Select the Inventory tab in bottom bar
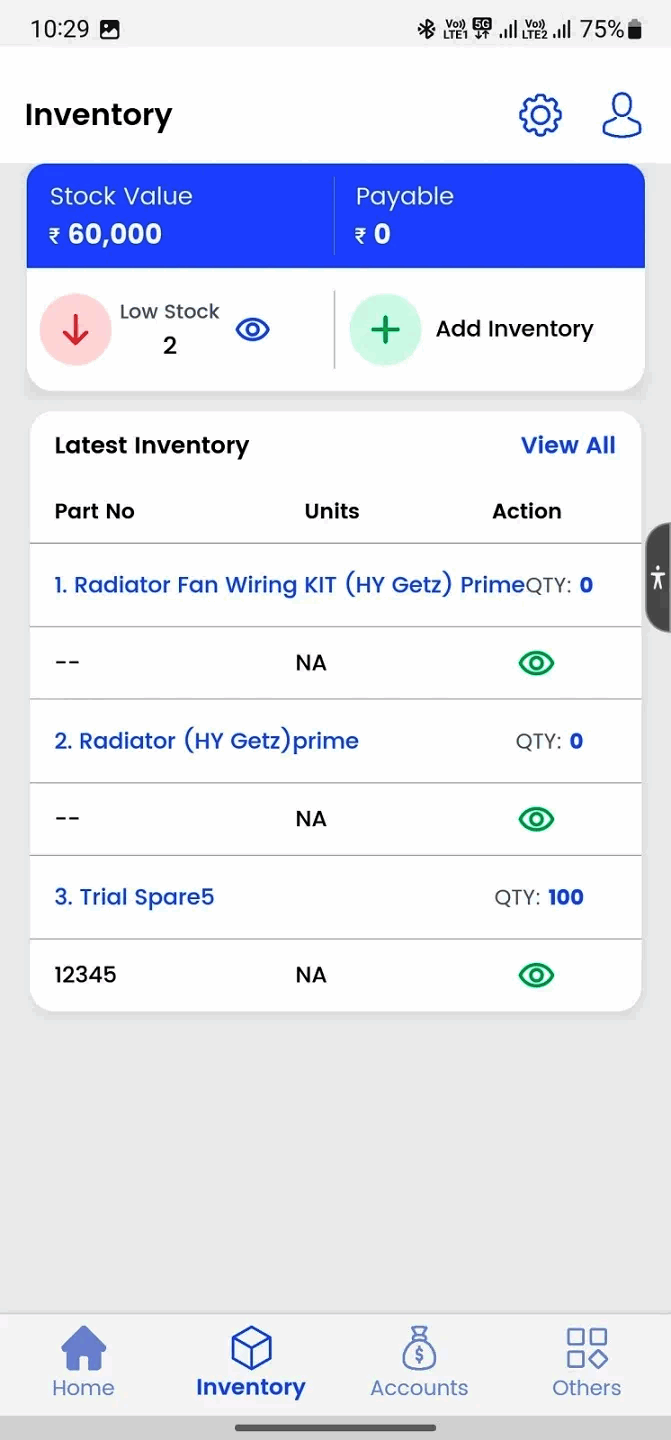671x1440 pixels. pyautogui.click(x=251, y=1362)
